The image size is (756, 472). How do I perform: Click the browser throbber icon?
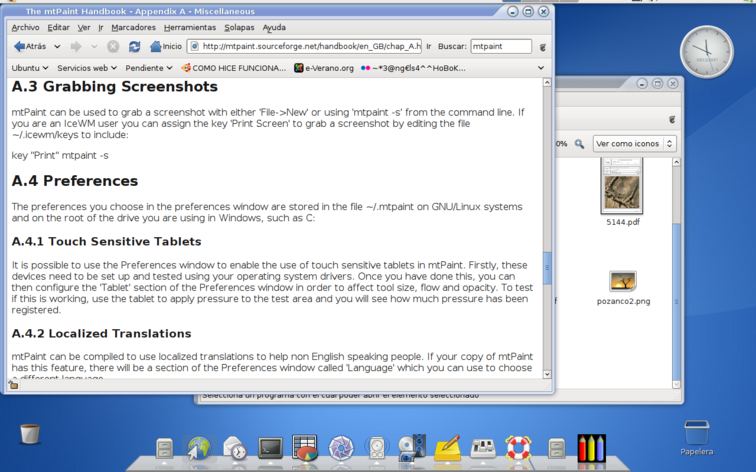pos(542,47)
